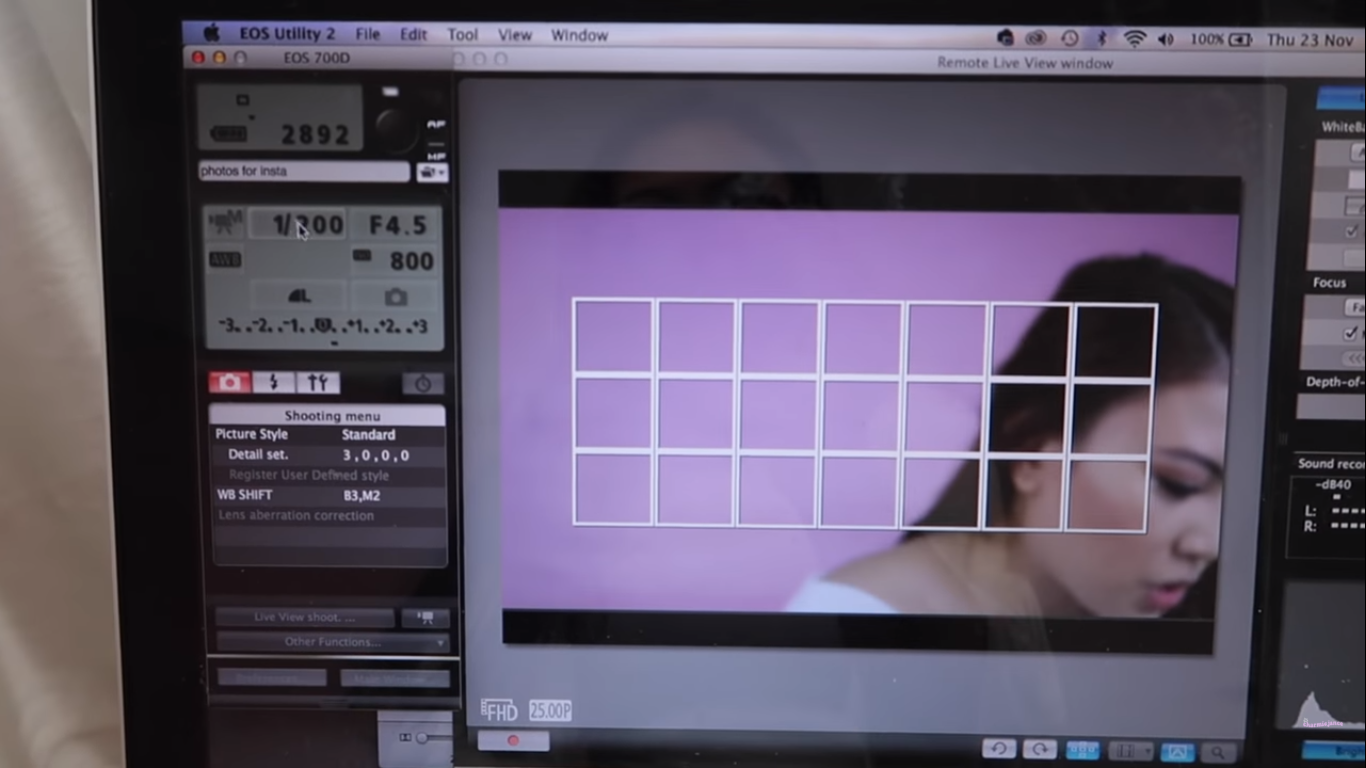Open the volume control in menu bar
The height and width of the screenshot is (768, 1366).
1165,39
